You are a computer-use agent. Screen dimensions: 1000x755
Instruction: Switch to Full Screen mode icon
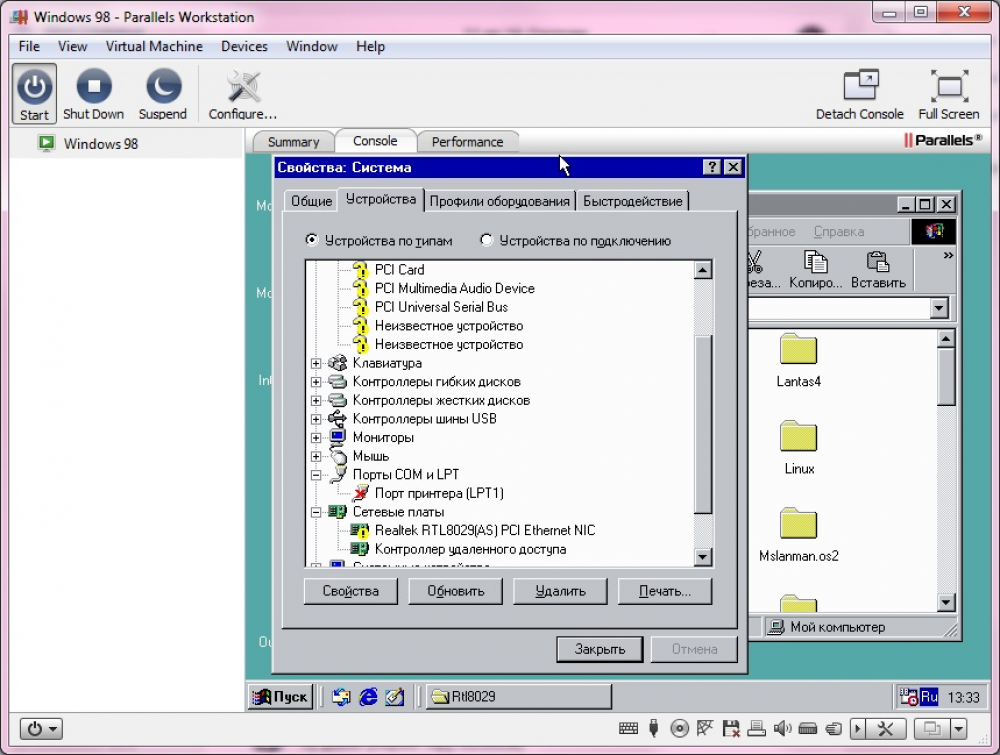(x=949, y=85)
